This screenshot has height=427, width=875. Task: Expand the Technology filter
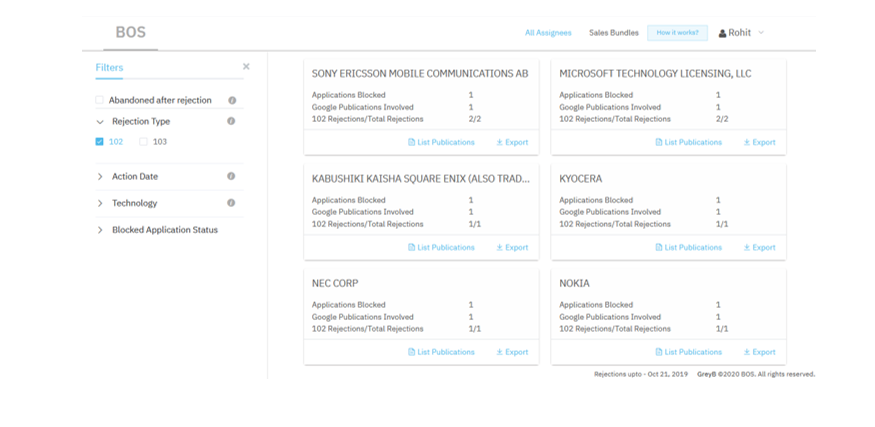[100, 203]
